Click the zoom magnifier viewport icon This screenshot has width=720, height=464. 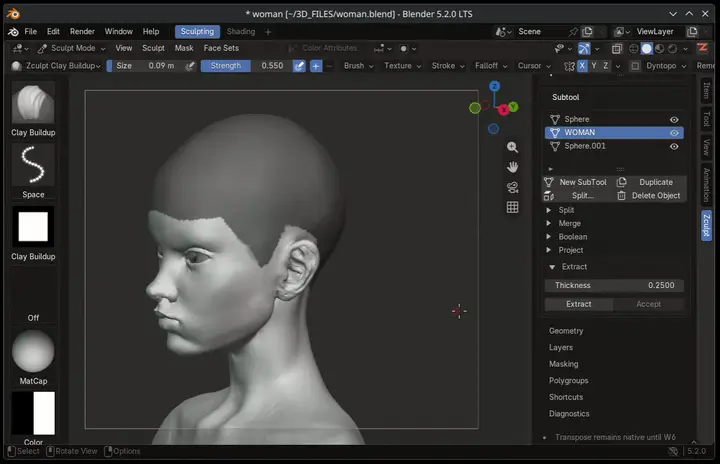point(512,147)
